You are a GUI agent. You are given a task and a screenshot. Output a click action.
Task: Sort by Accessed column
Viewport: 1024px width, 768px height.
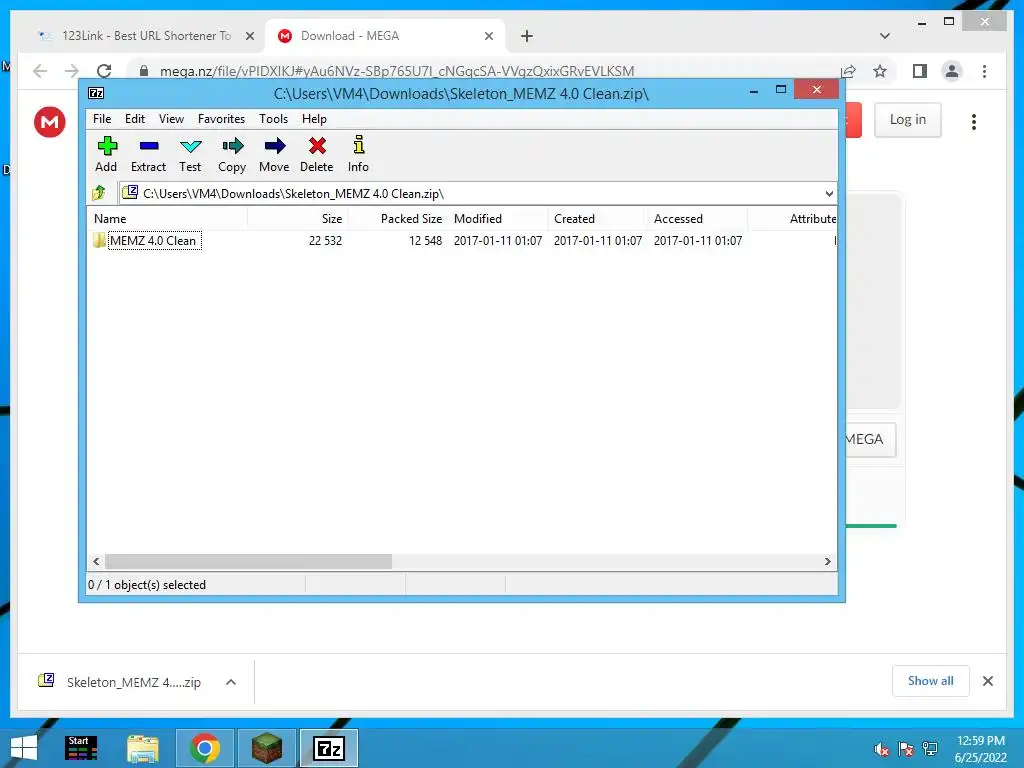[697, 219]
